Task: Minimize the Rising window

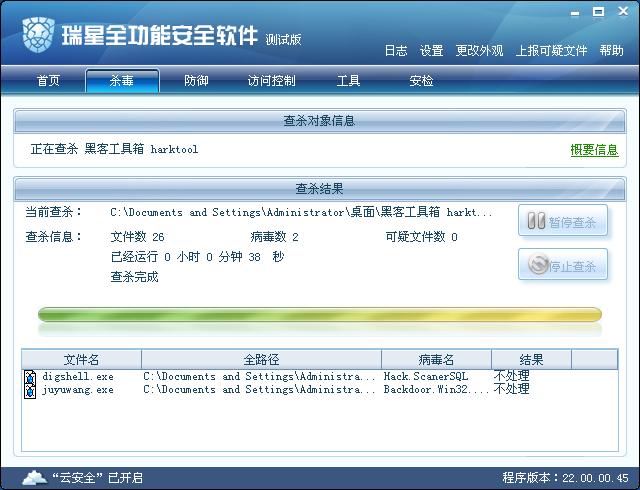Action: point(575,13)
